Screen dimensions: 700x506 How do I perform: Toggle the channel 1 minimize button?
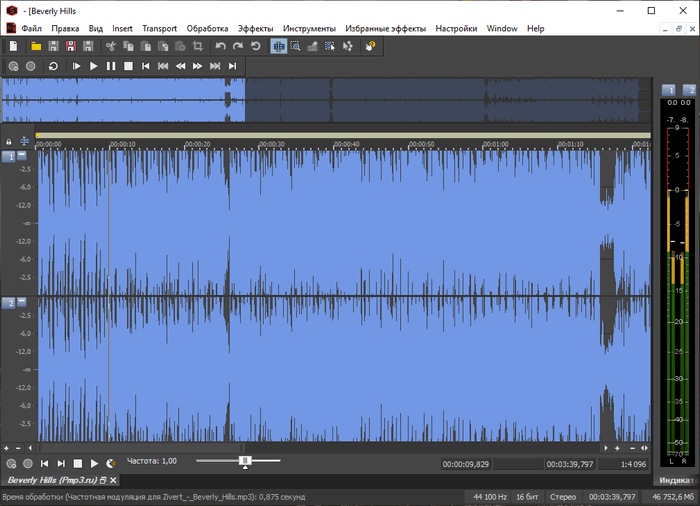(22, 156)
